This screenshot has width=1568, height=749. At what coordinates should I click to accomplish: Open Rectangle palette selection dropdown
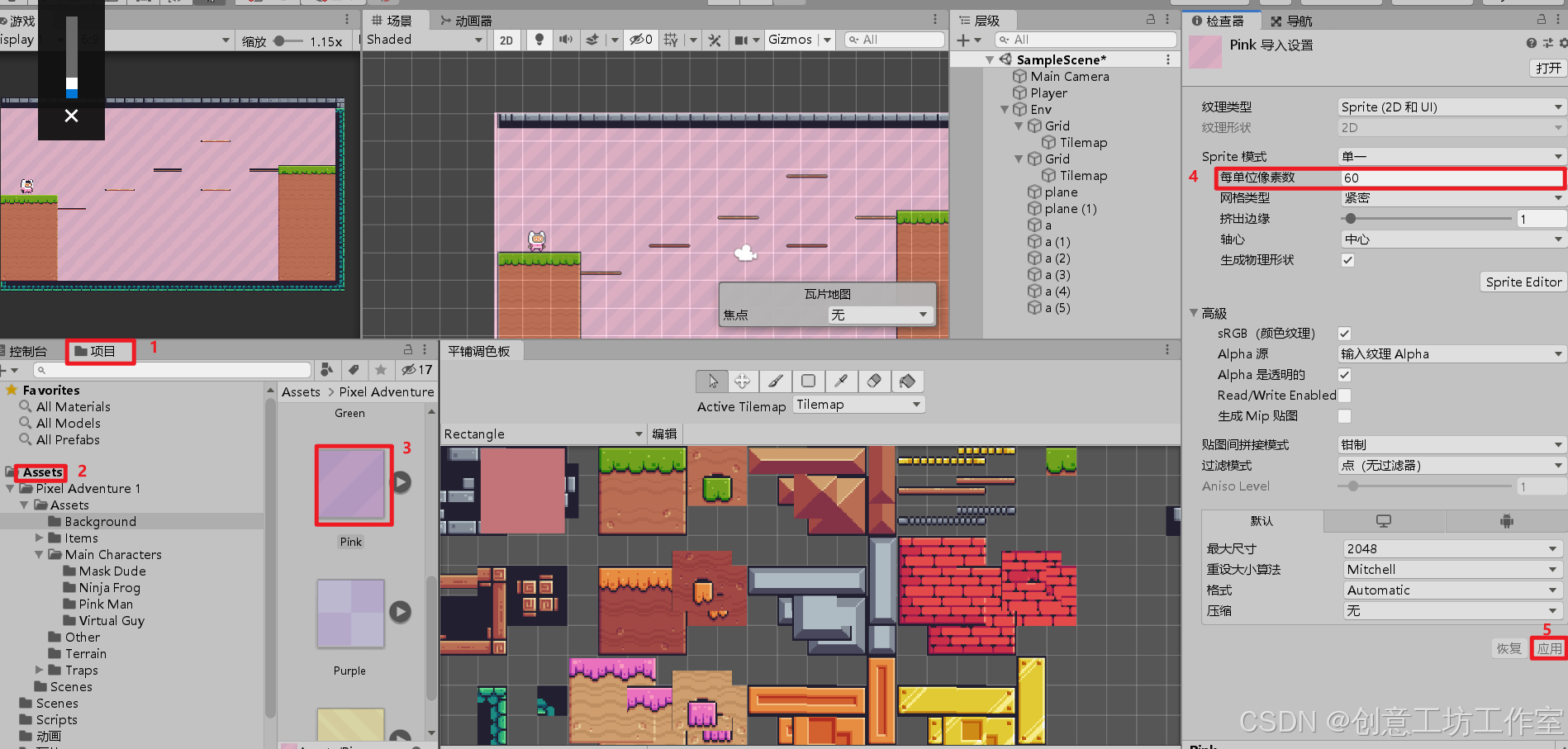tap(544, 434)
